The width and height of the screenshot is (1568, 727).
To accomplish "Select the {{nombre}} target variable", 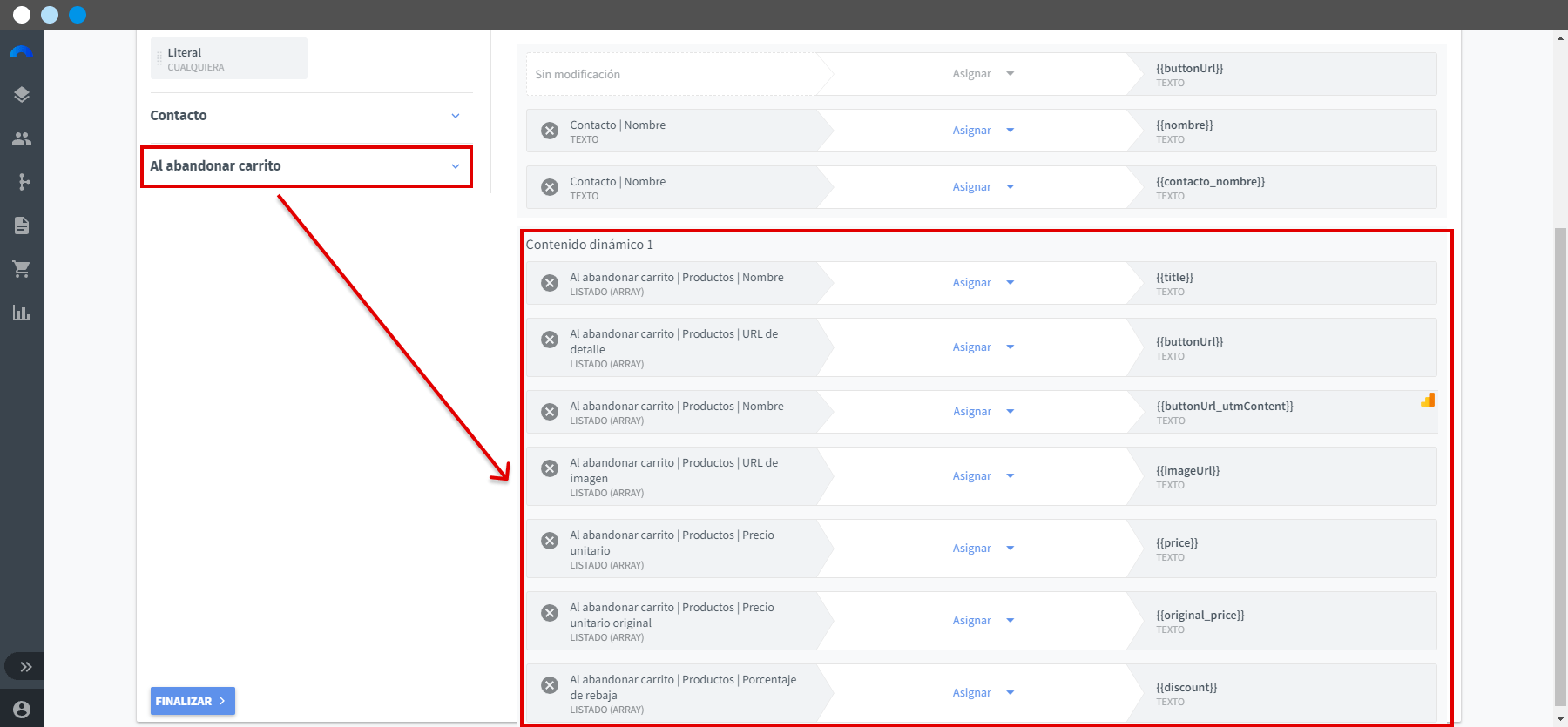I will tap(1282, 131).
